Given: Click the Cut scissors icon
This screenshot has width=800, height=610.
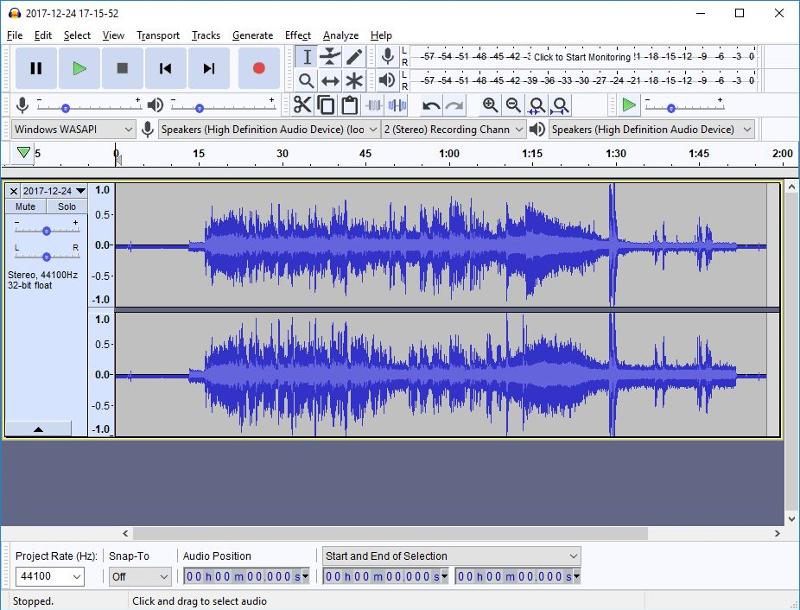Looking at the screenshot, I should (x=302, y=105).
